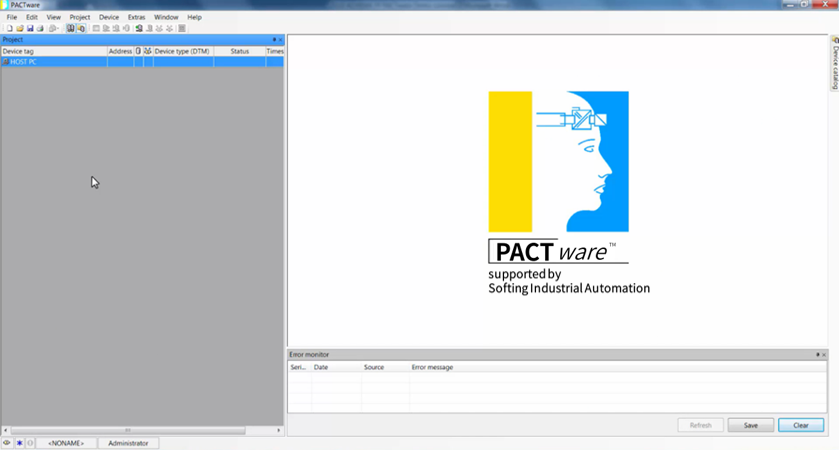
Task: Click the right scroll arrow in Project panel
Action: [278, 430]
